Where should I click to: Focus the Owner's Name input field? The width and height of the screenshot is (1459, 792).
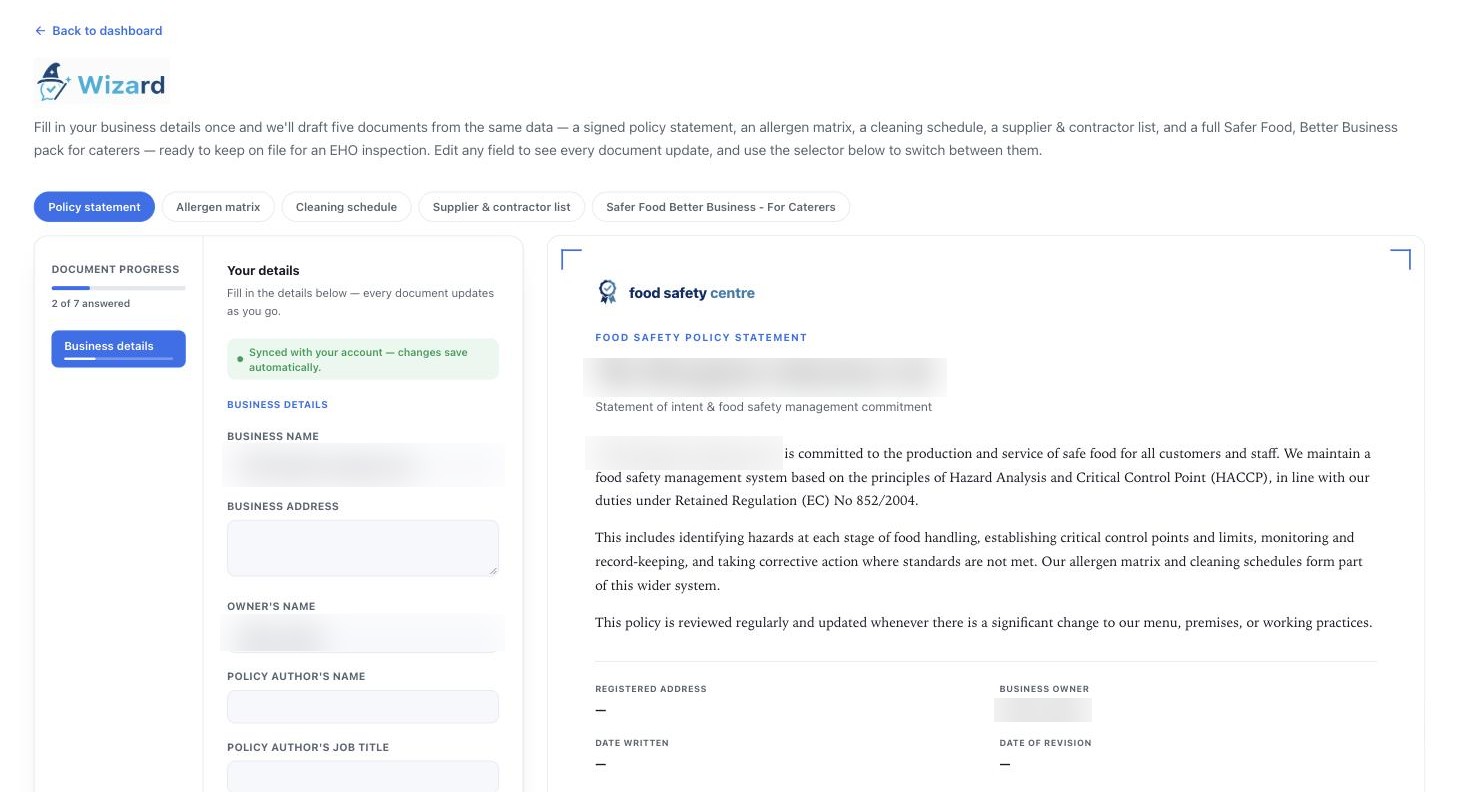point(363,635)
